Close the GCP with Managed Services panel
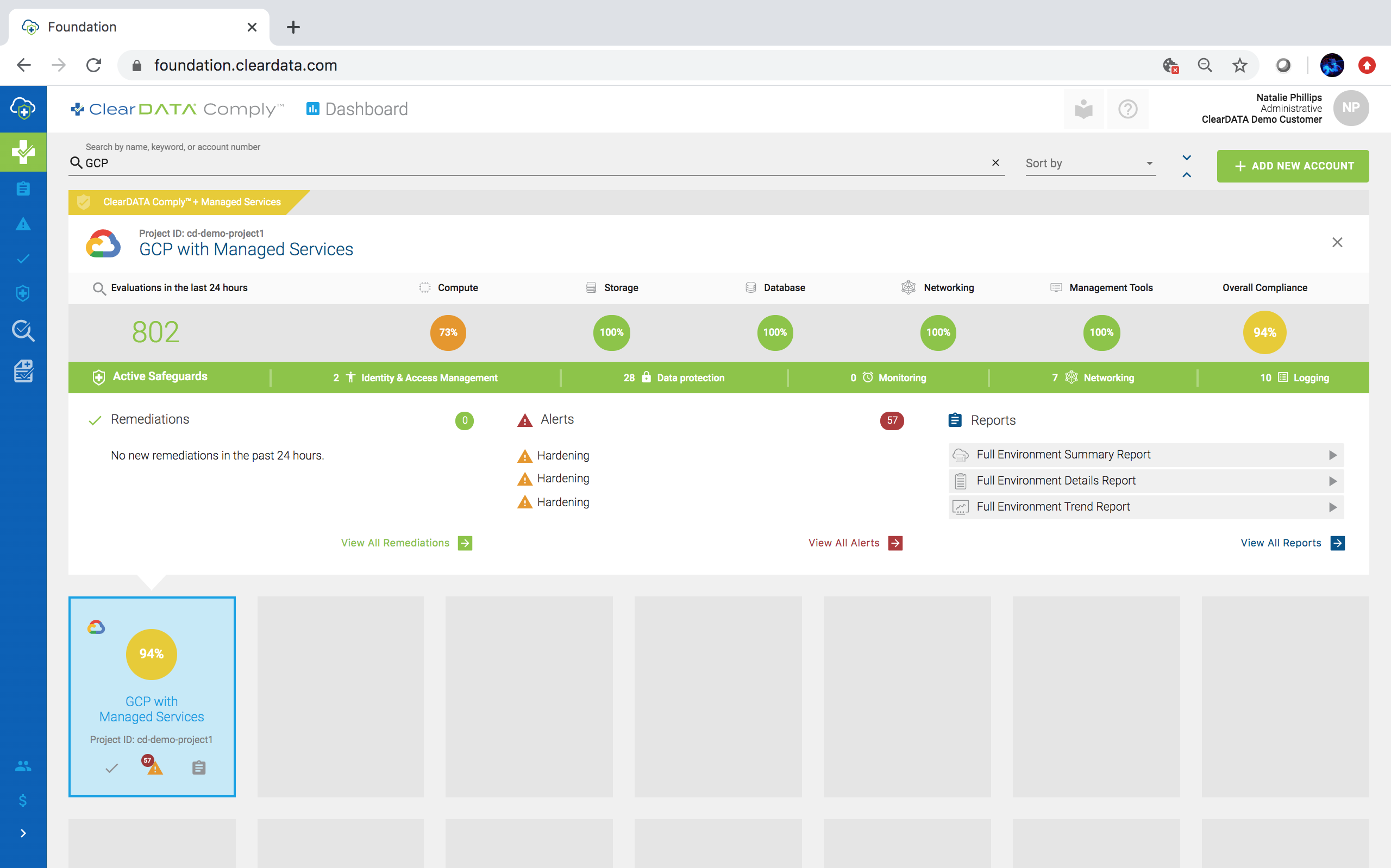 click(x=1337, y=242)
